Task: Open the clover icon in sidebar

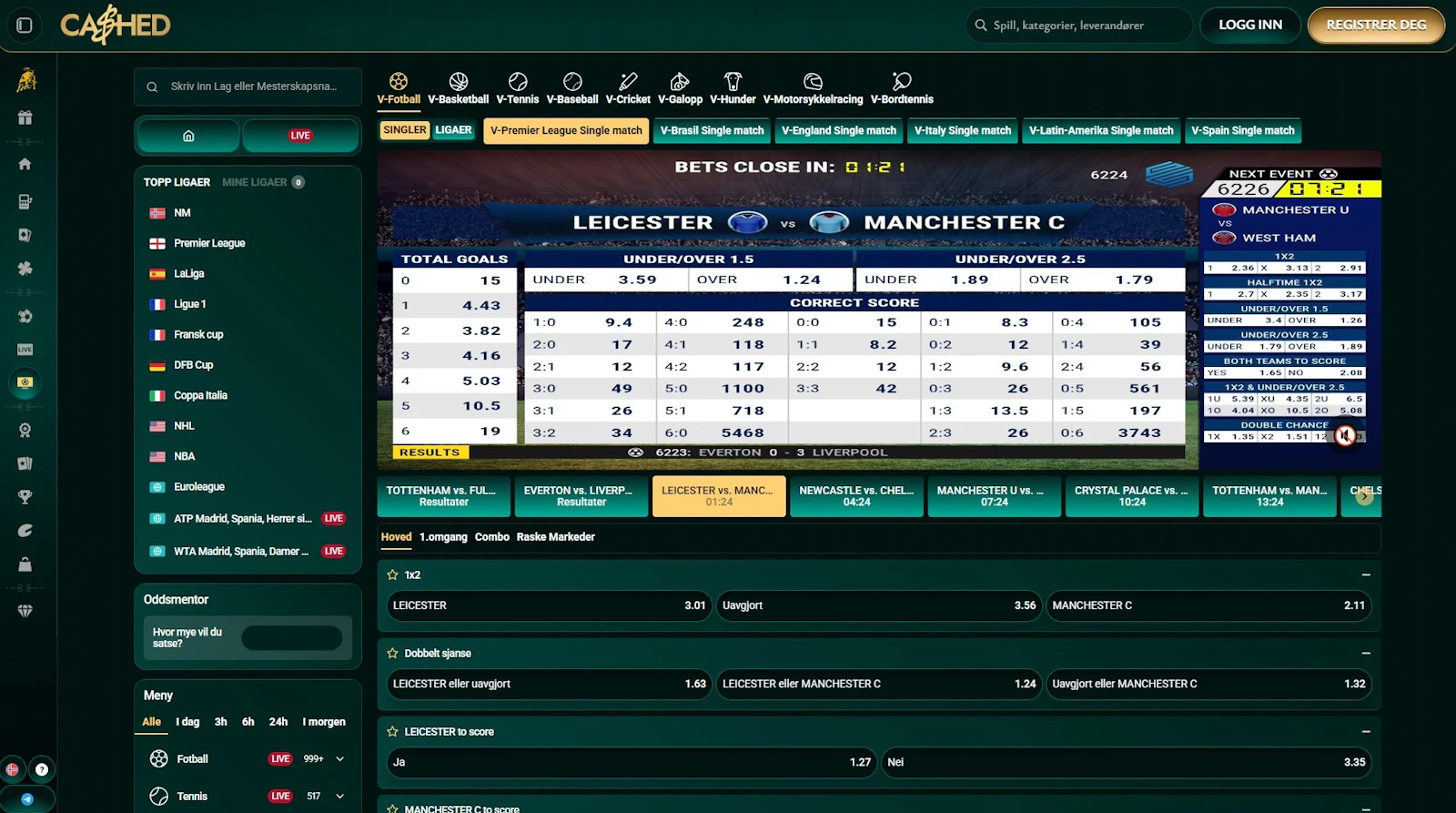Action: (25, 268)
